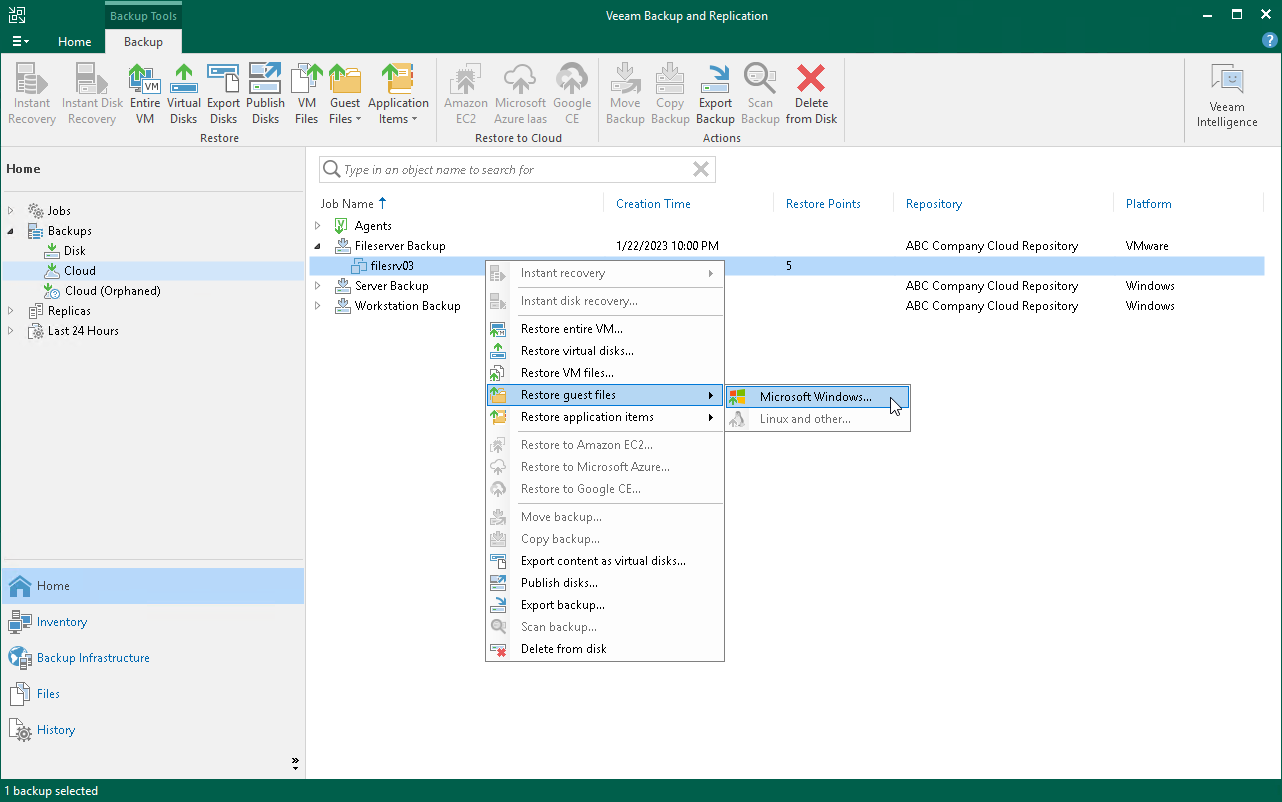Open Restore application items submenu
This screenshot has height=802, width=1282.
(x=604, y=417)
